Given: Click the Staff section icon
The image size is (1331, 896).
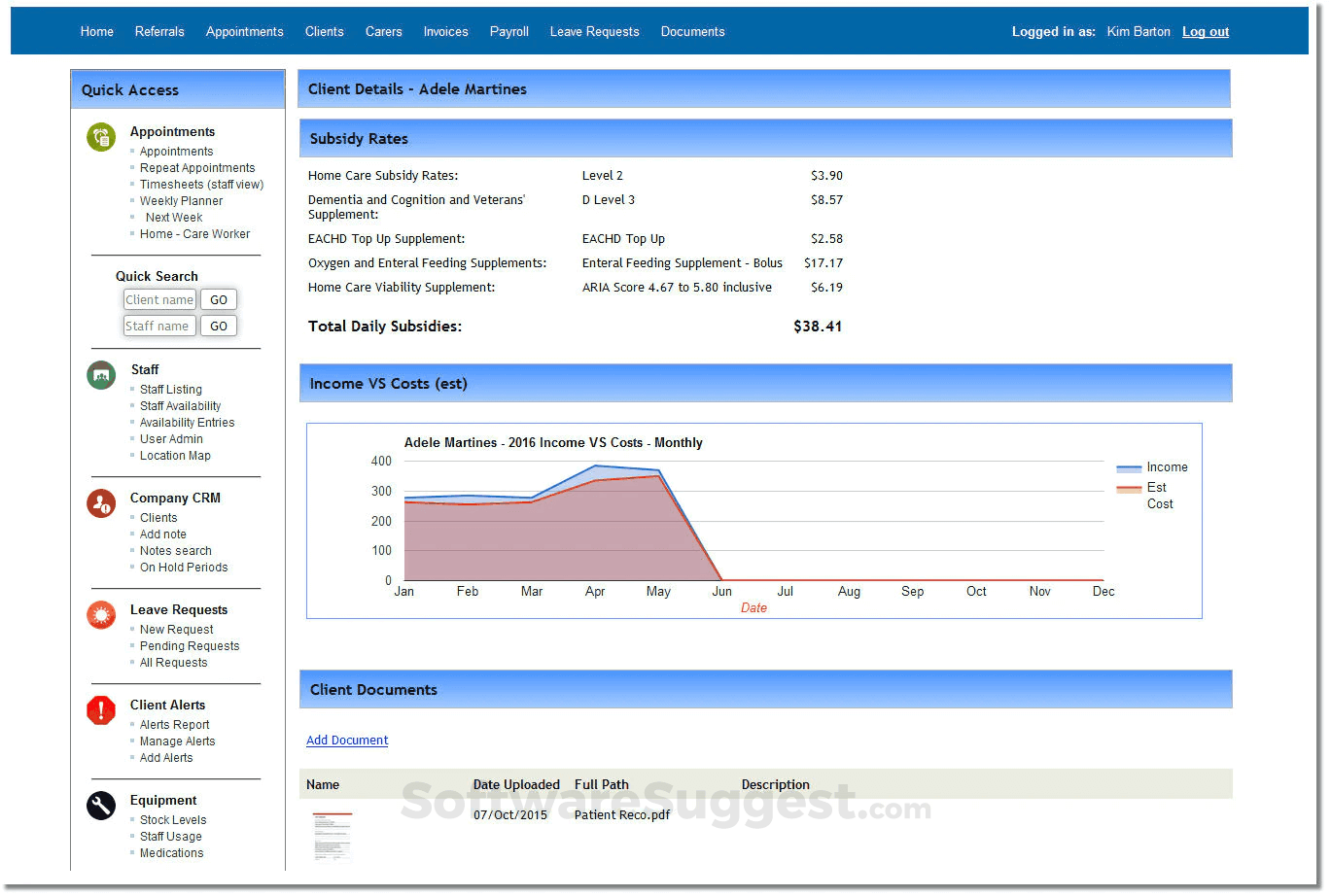Looking at the screenshot, I should click(101, 375).
